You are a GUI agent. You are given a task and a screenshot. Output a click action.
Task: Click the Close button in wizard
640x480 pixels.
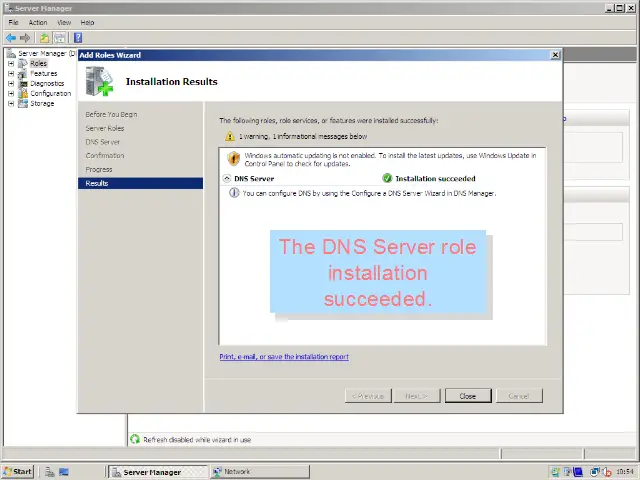click(x=468, y=396)
